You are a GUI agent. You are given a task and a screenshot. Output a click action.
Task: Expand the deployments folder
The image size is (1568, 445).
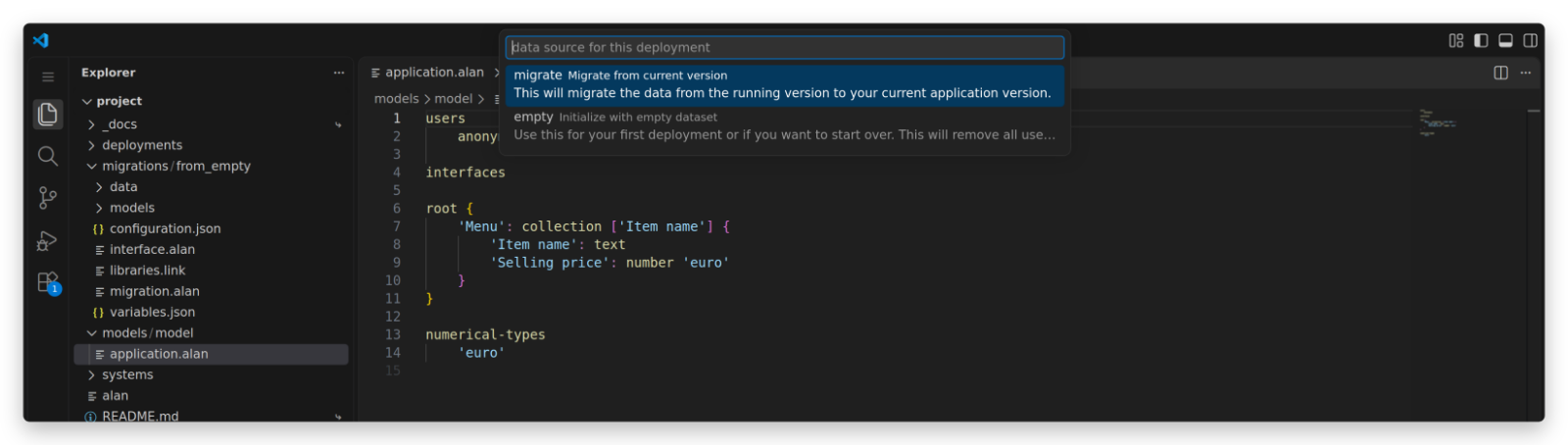[212, 145]
